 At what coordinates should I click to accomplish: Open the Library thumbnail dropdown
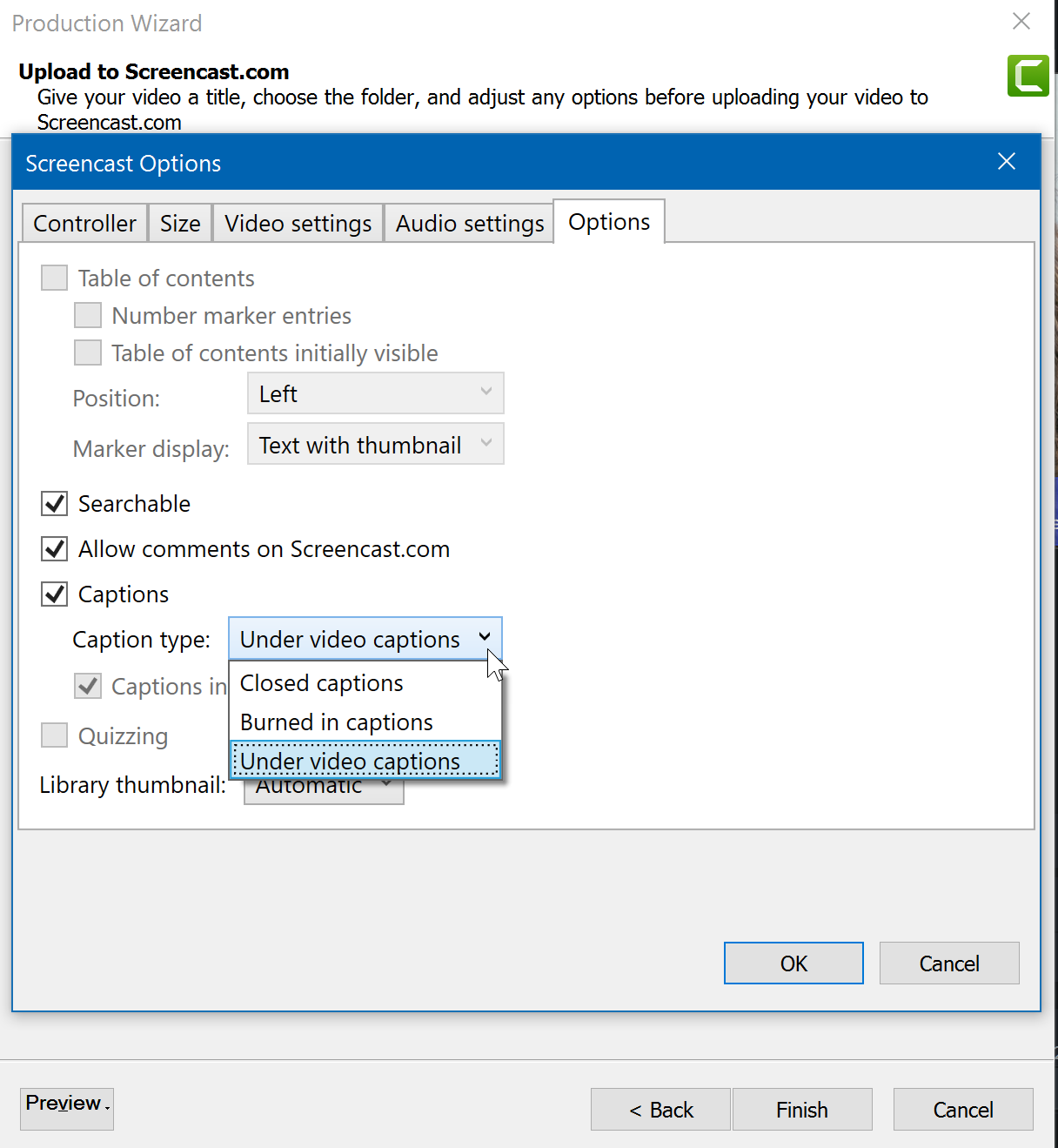pos(324,792)
